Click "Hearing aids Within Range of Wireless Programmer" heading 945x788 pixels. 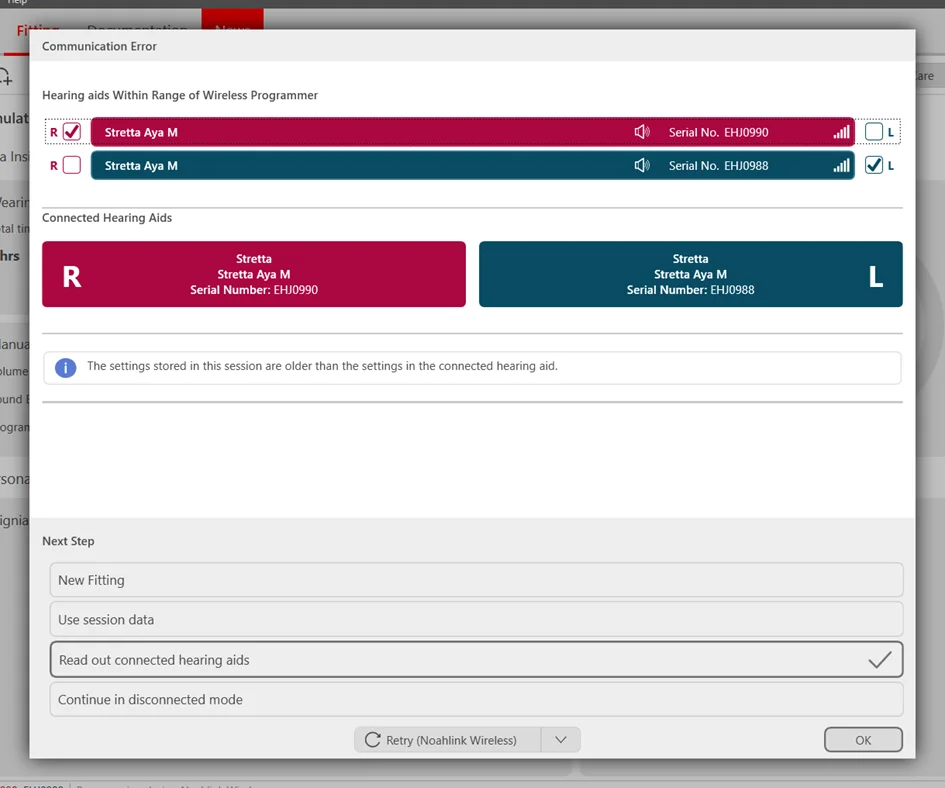(180, 95)
